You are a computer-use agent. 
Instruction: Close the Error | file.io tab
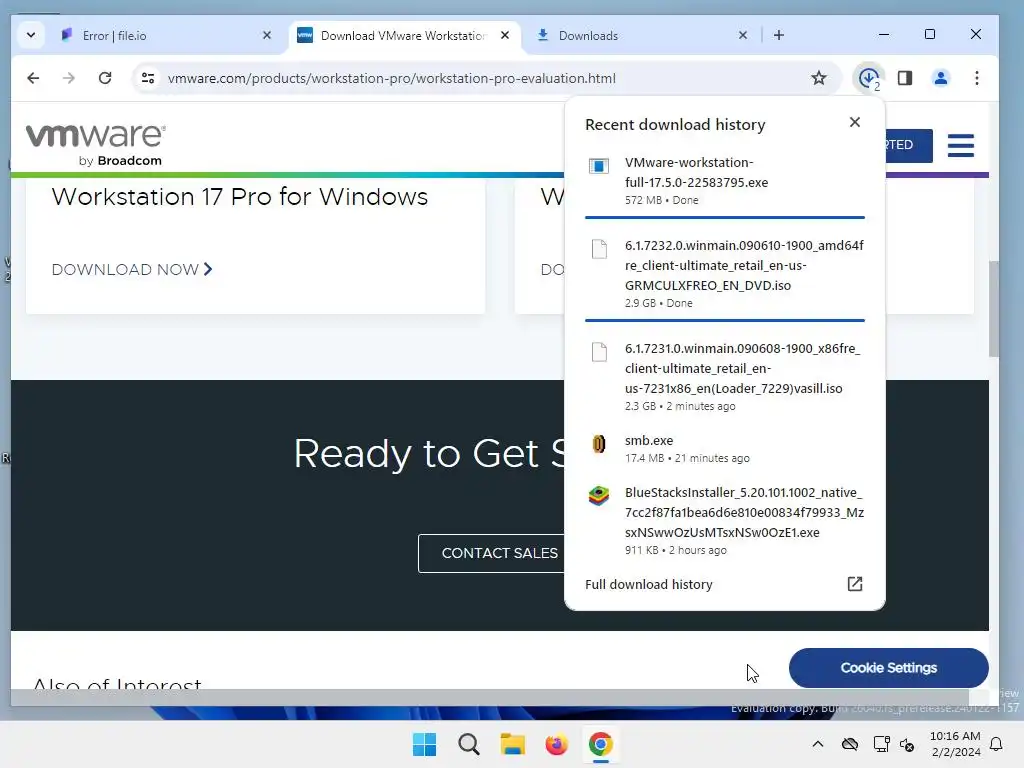click(x=266, y=35)
